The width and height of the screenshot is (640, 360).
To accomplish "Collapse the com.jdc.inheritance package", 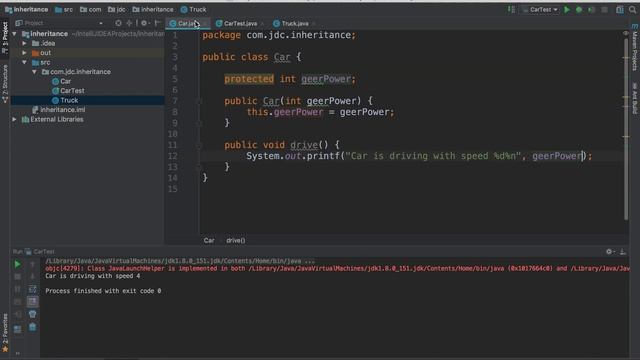I will 34,72.
